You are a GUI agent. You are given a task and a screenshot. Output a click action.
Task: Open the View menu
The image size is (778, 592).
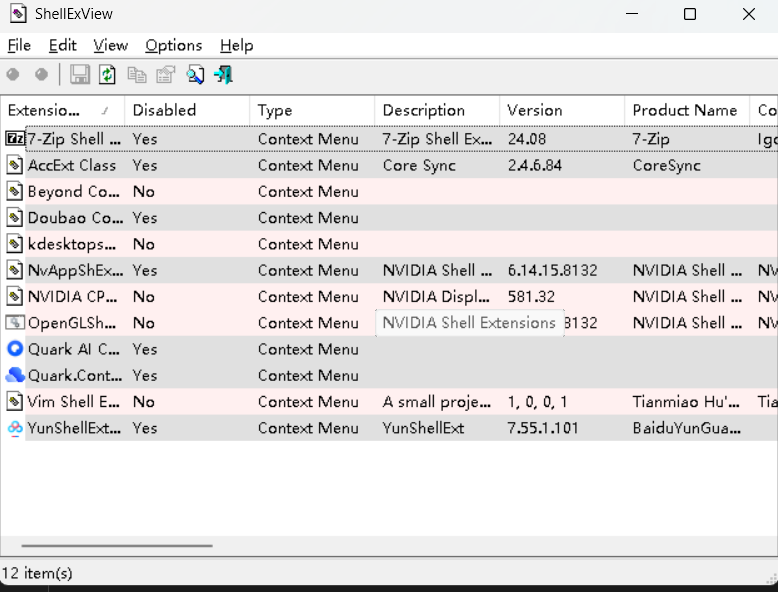(x=110, y=45)
